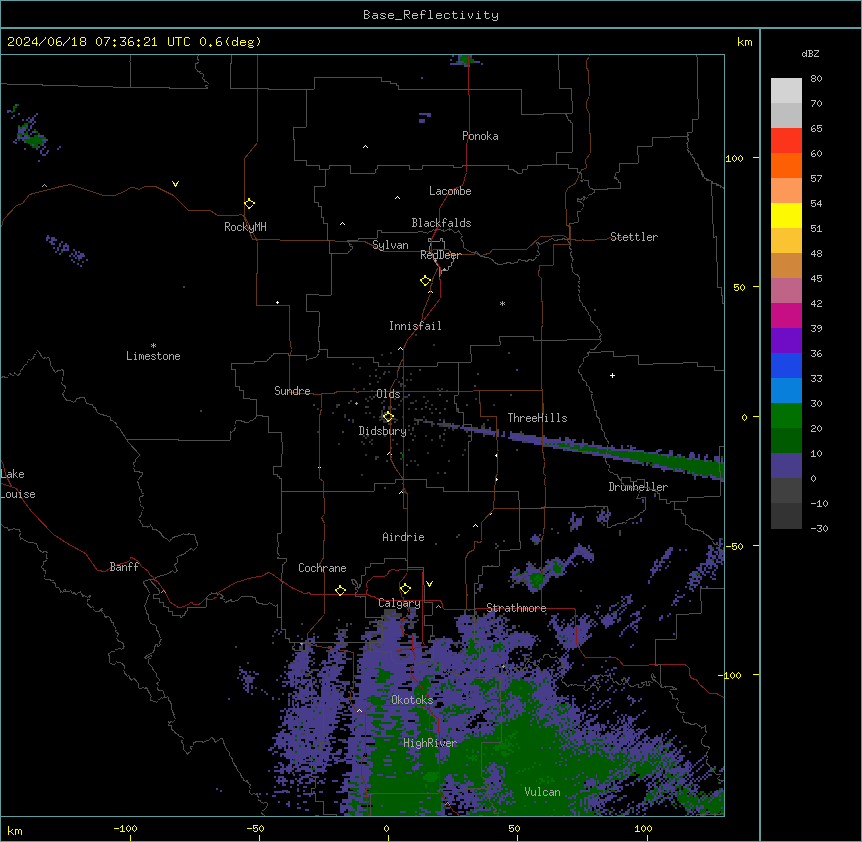This screenshot has height=842, width=862.
Task: Click the Airdrie label
Action: (403, 537)
